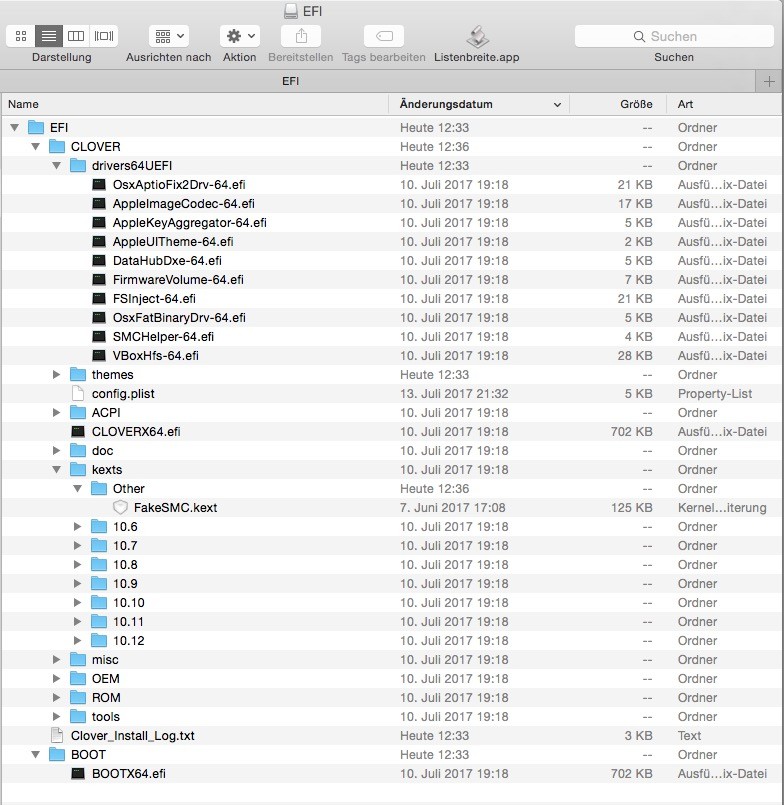
Task: Collapse the kexts folder
Action: click(56, 469)
